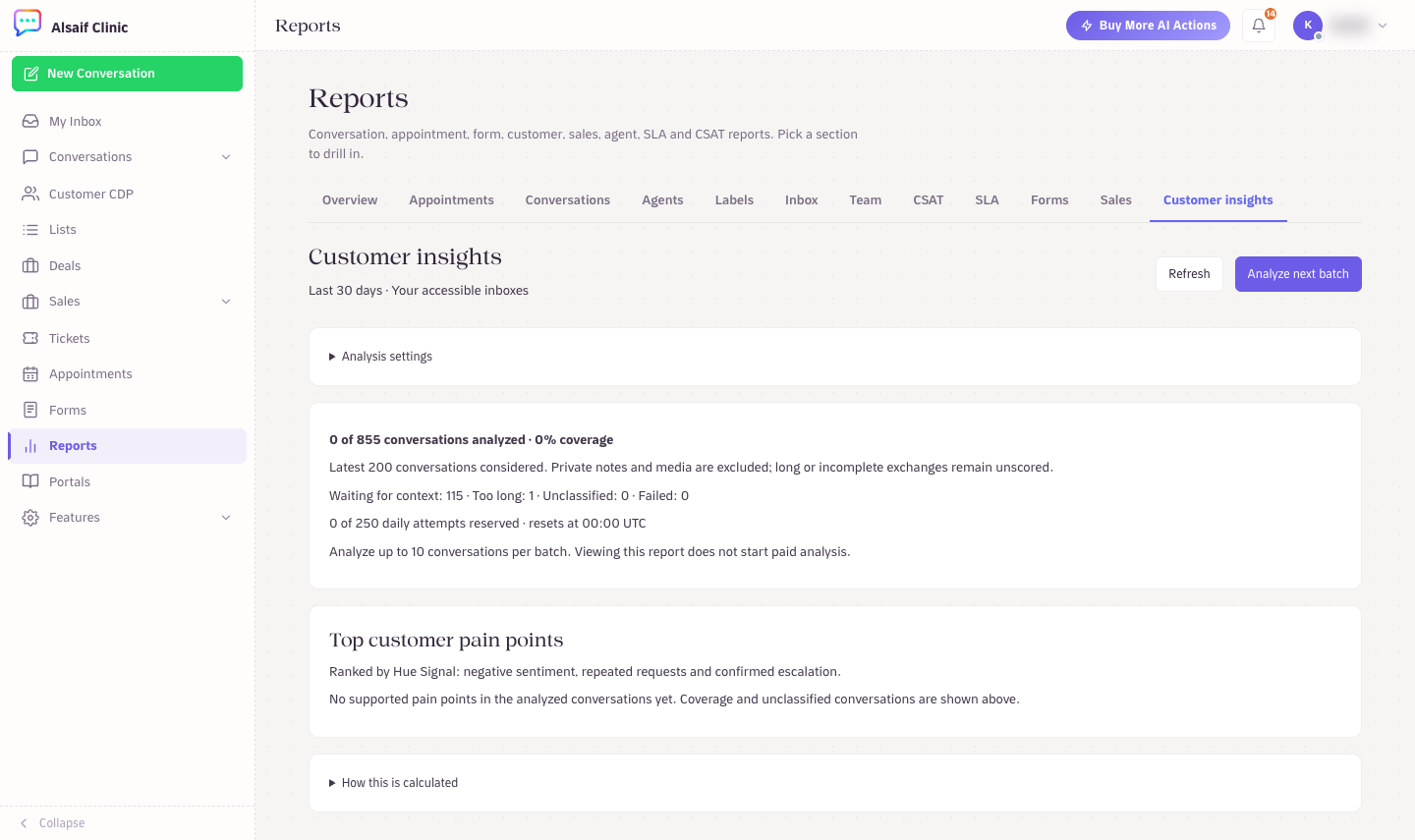This screenshot has width=1415, height=840.
Task: Switch to the Appointments report tab
Action: [x=452, y=200]
